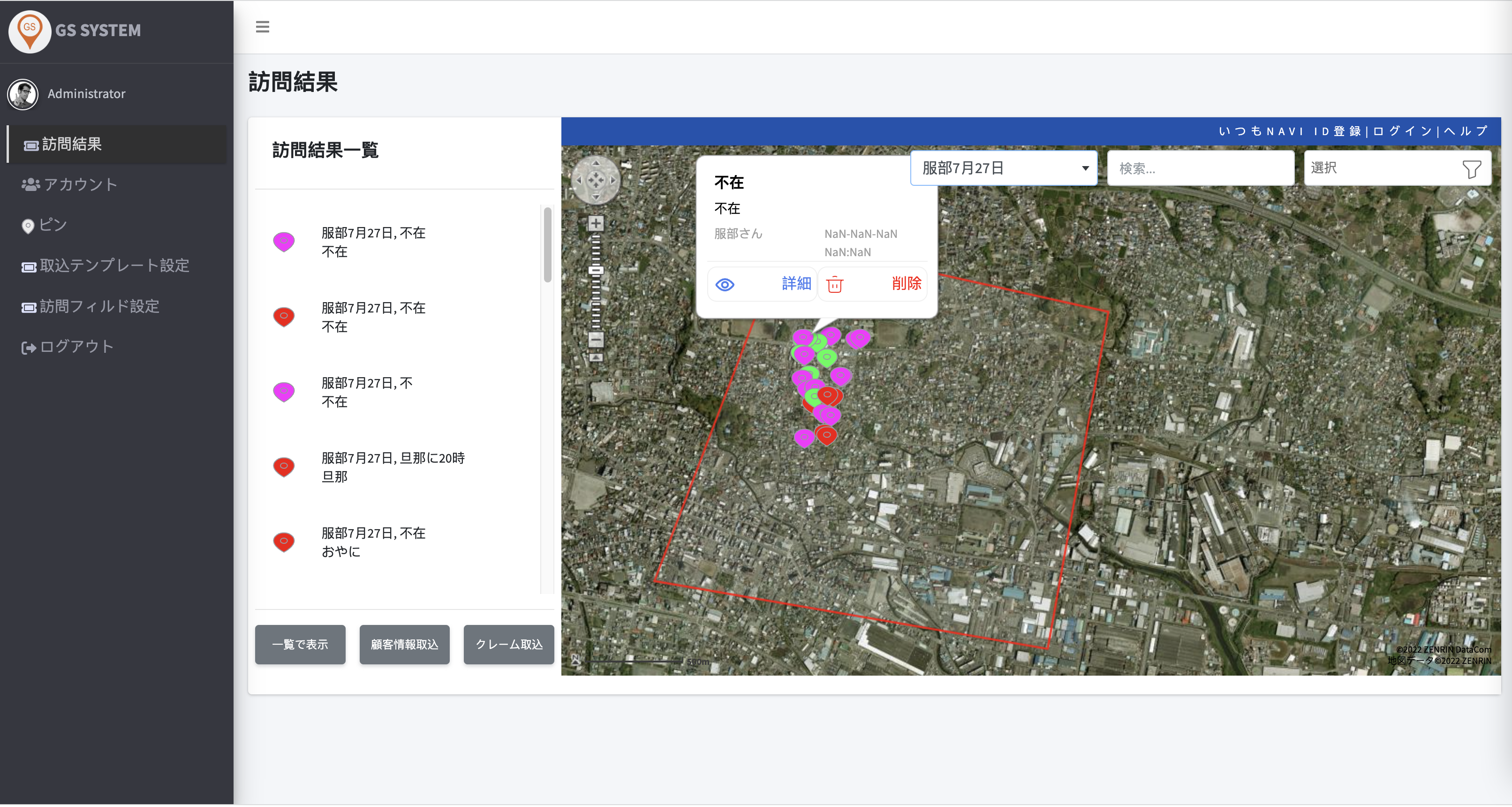Image resolution: width=1512 pixels, height=807 pixels.
Task: Click the results list scrollbar
Action: click(547, 244)
